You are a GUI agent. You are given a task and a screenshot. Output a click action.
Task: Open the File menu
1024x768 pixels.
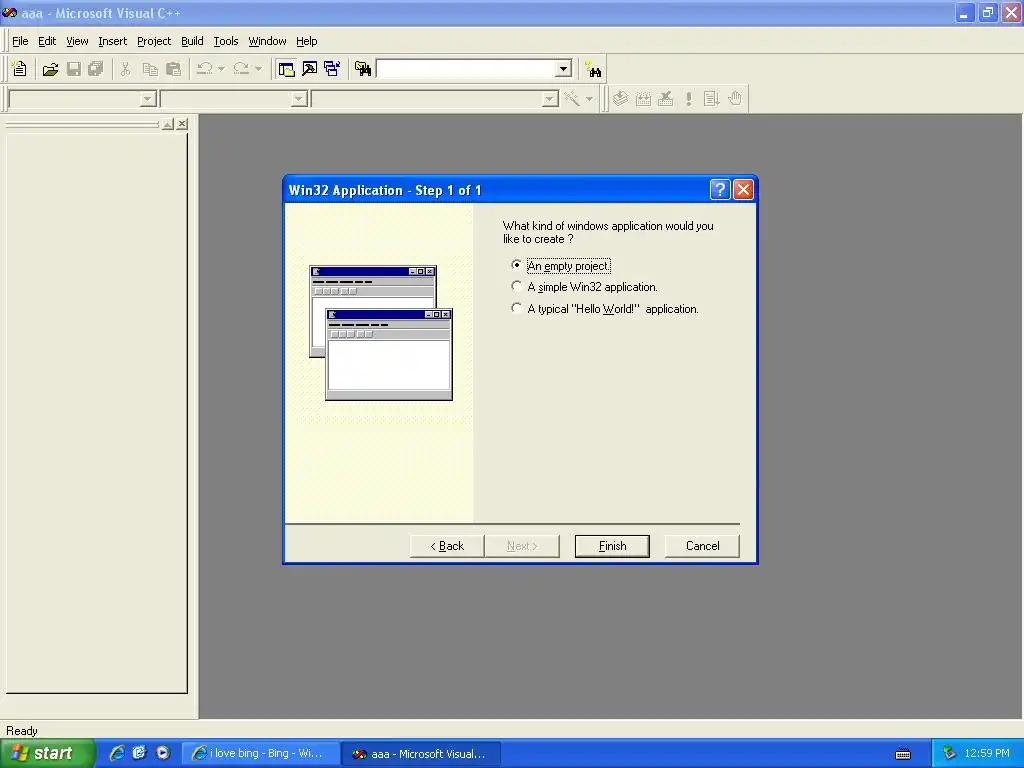20,41
